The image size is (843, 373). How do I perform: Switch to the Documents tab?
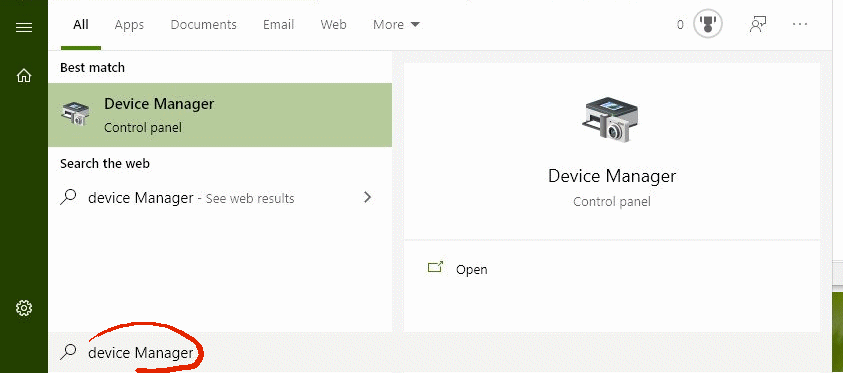(203, 25)
